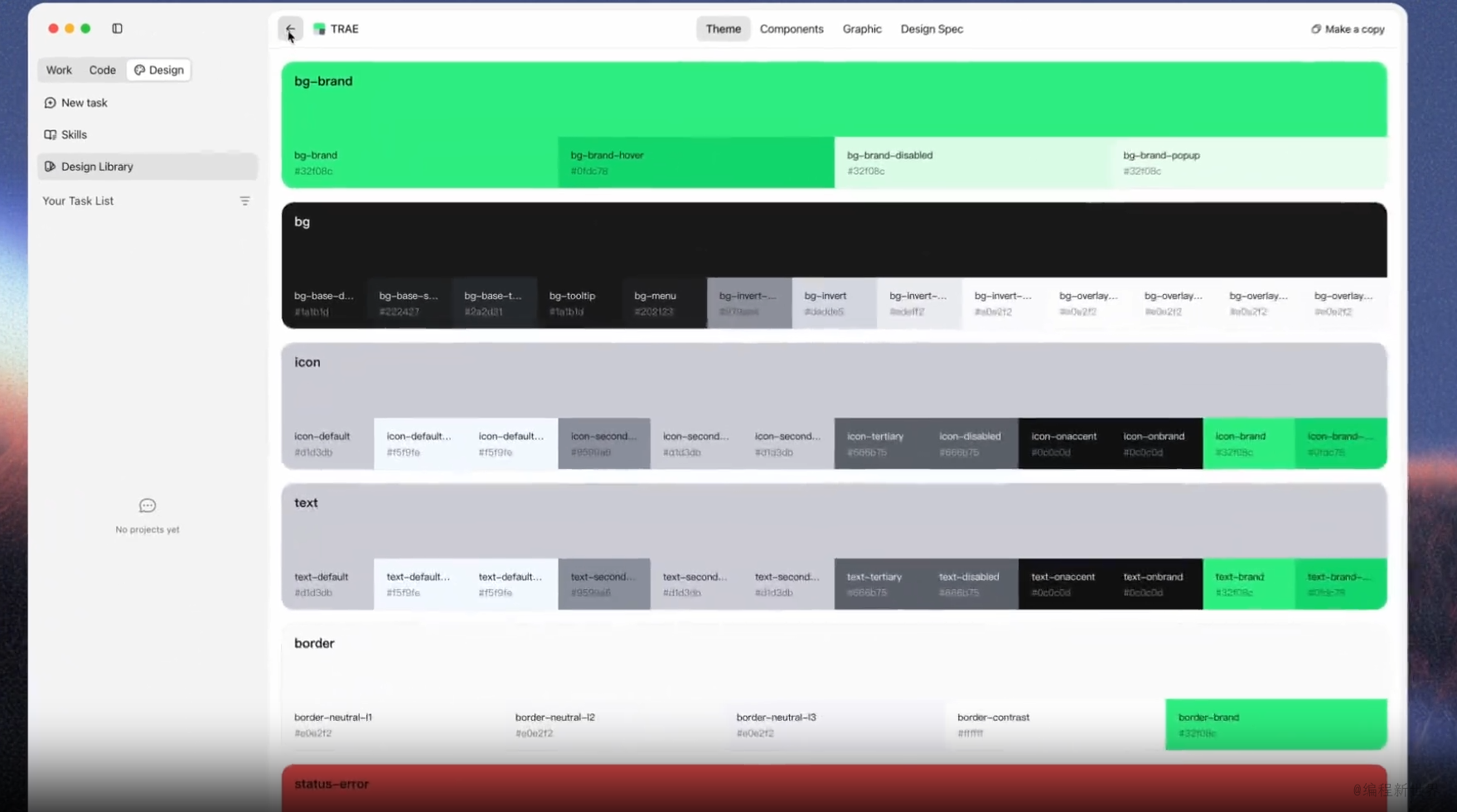1457x812 pixels.
Task: Select the bg-brand-disabled swatch
Action: click(x=972, y=162)
